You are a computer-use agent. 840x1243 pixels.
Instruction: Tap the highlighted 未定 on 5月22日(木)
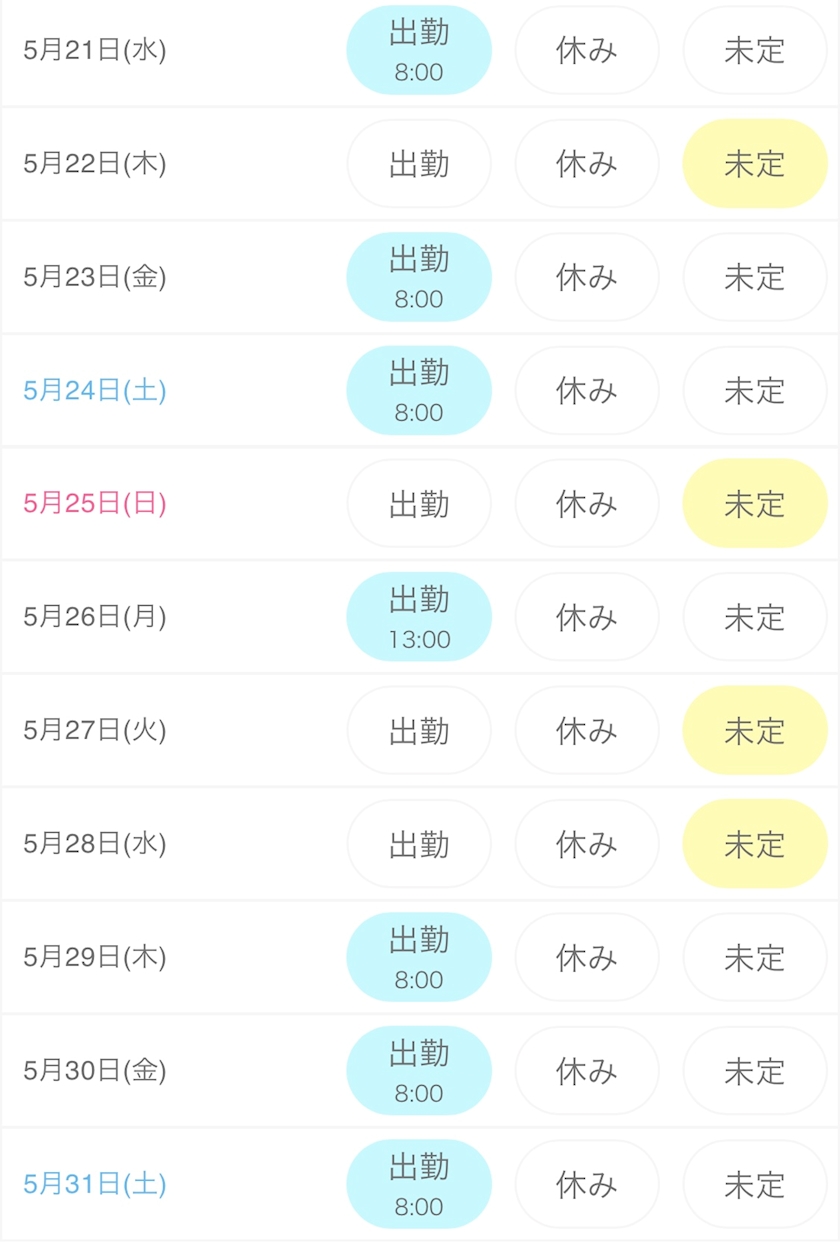[755, 164]
